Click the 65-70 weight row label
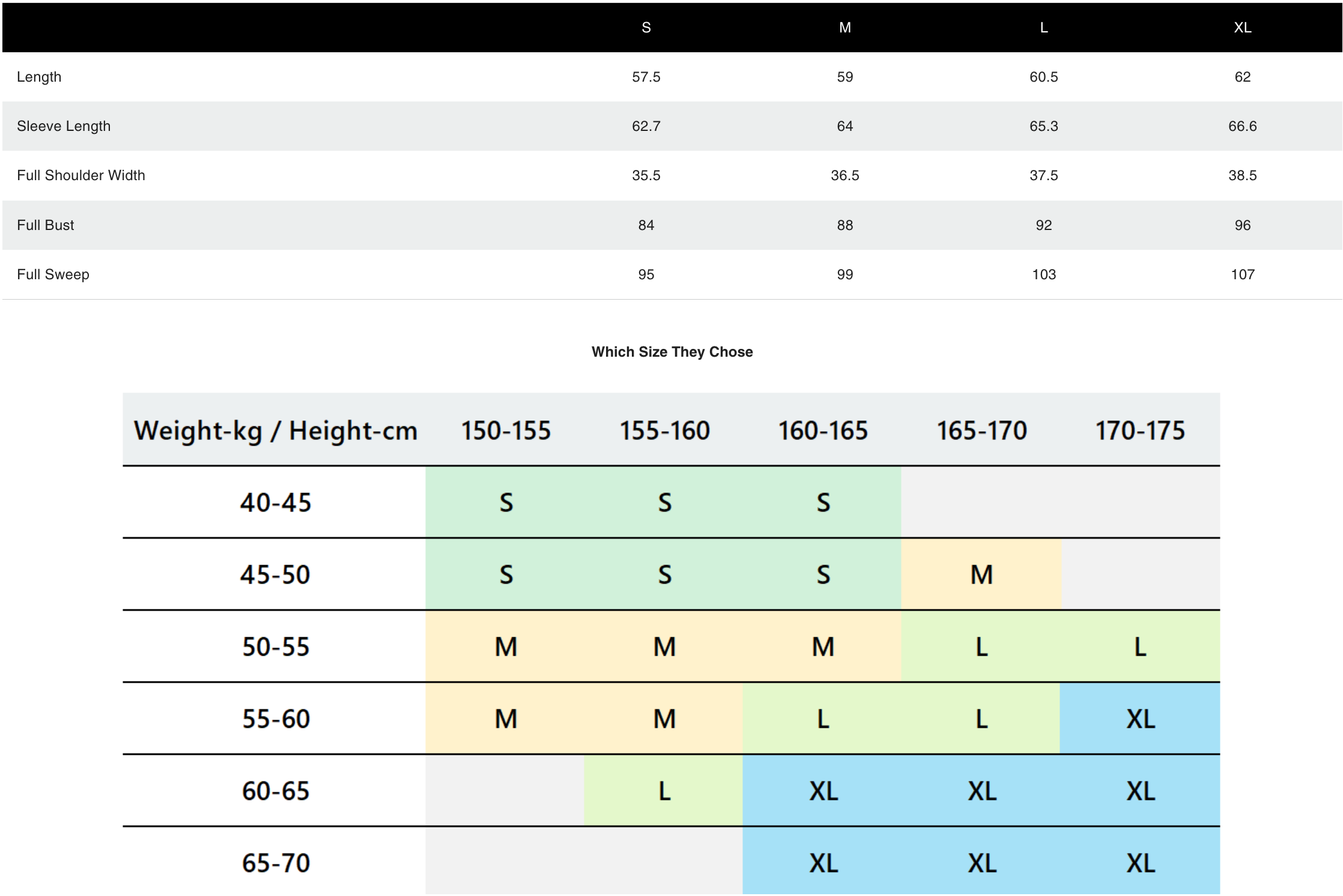This screenshot has height=896, width=1343. point(275,863)
